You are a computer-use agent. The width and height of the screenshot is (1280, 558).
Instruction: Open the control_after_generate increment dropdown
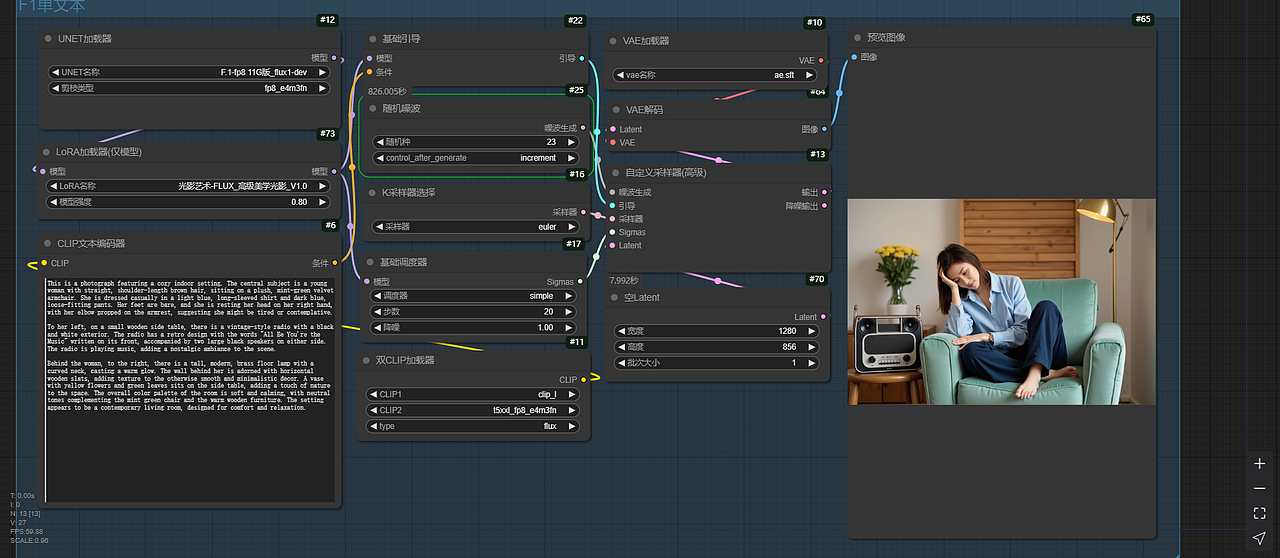coord(476,158)
